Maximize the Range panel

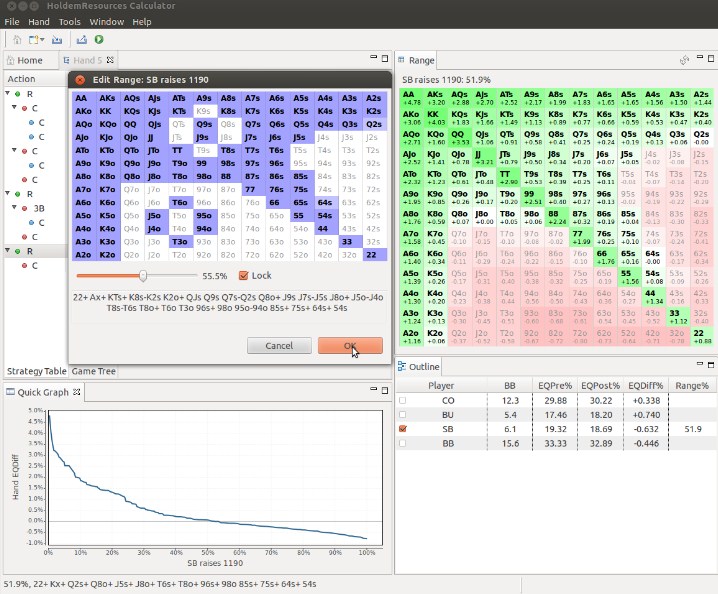pyautogui.click(x=710, y=61)
